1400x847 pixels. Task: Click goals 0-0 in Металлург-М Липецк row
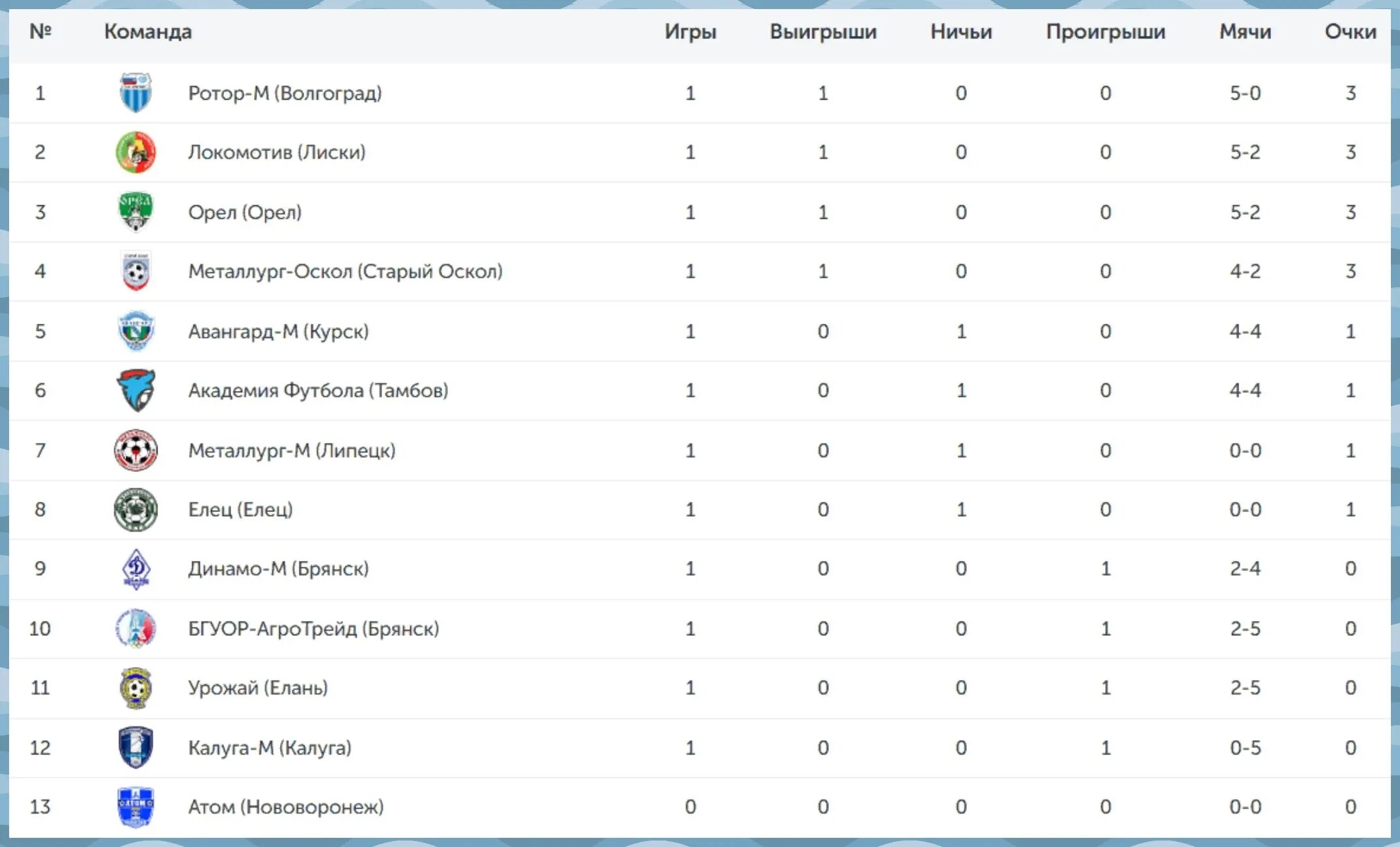pos(1245,450)
